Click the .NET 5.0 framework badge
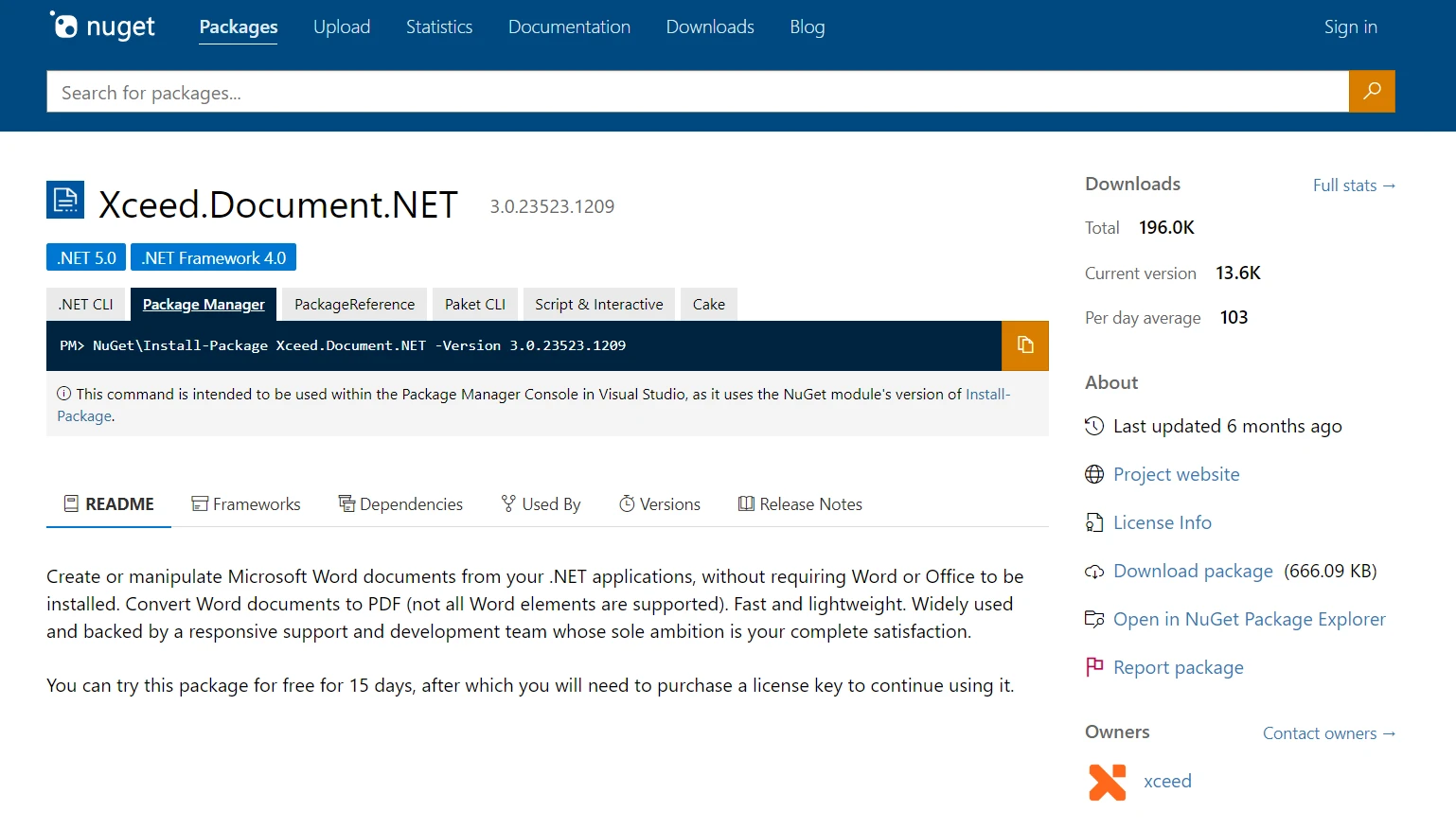Viewport: 1456px width, 829px height. pyautogui.click(x=86, y=257)
